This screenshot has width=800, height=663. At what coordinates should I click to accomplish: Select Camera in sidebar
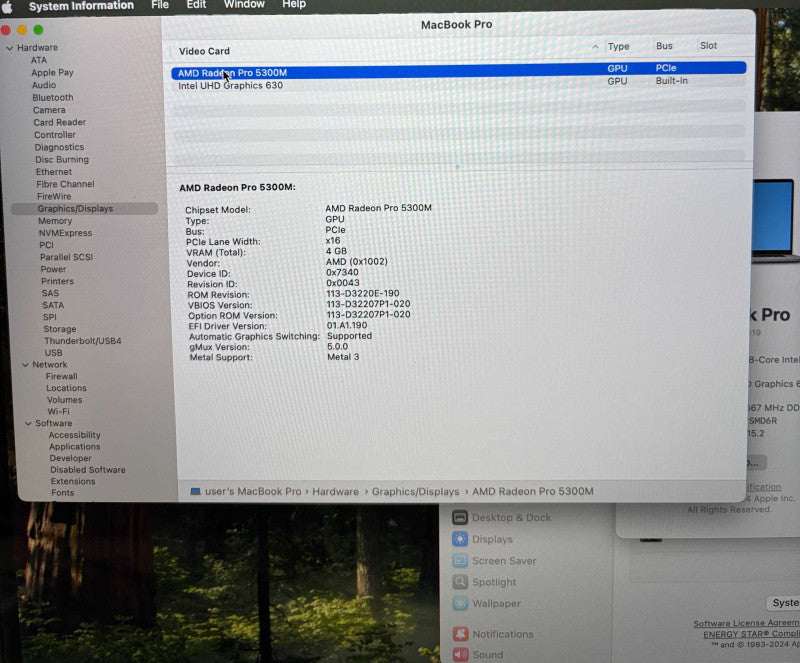pyautogui.click(x=49, y=110)
